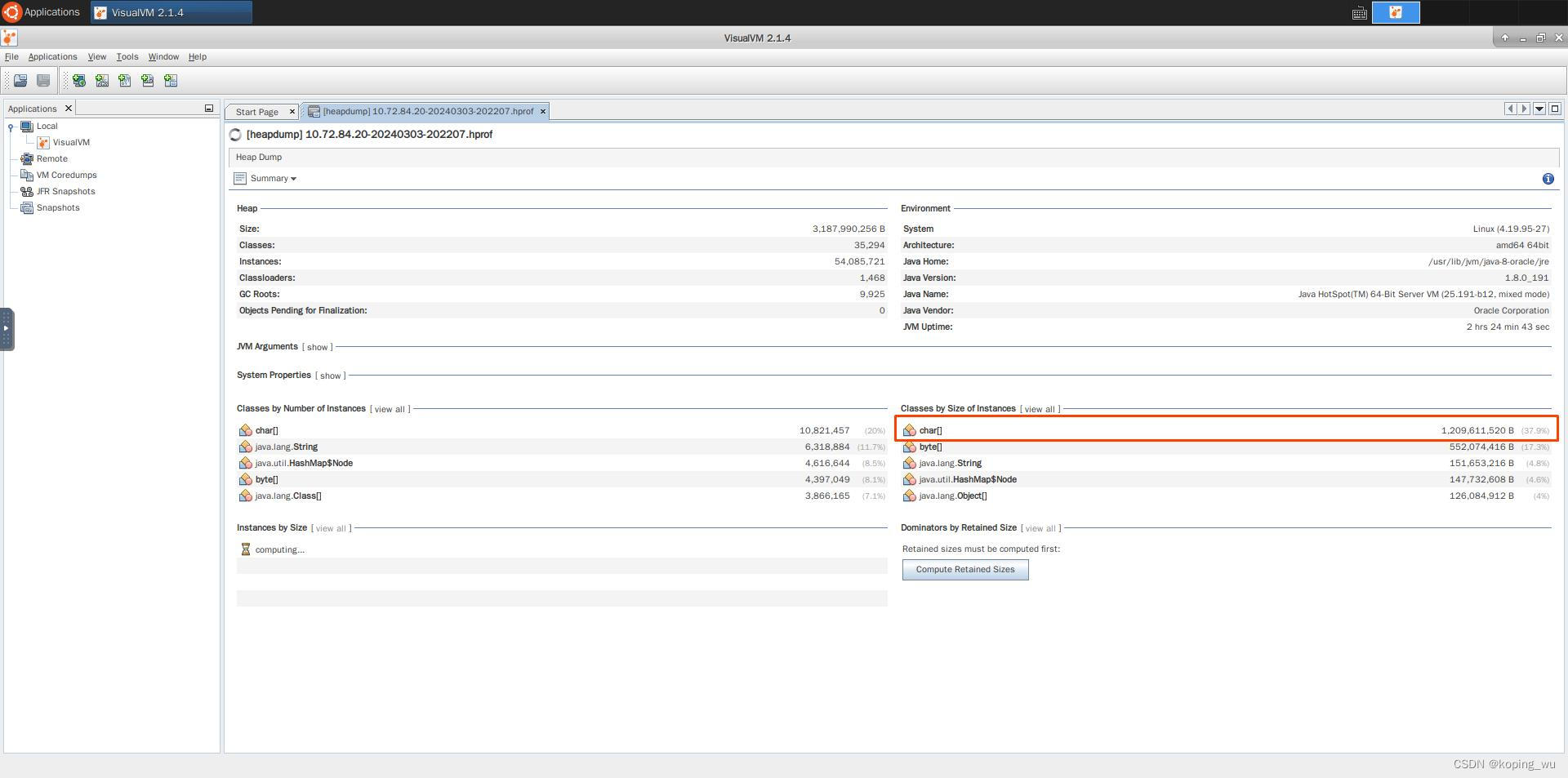This screenshot has height=778, width=1568.
Task: Click the JVM Uptime value
Action: pos(1508,327)
